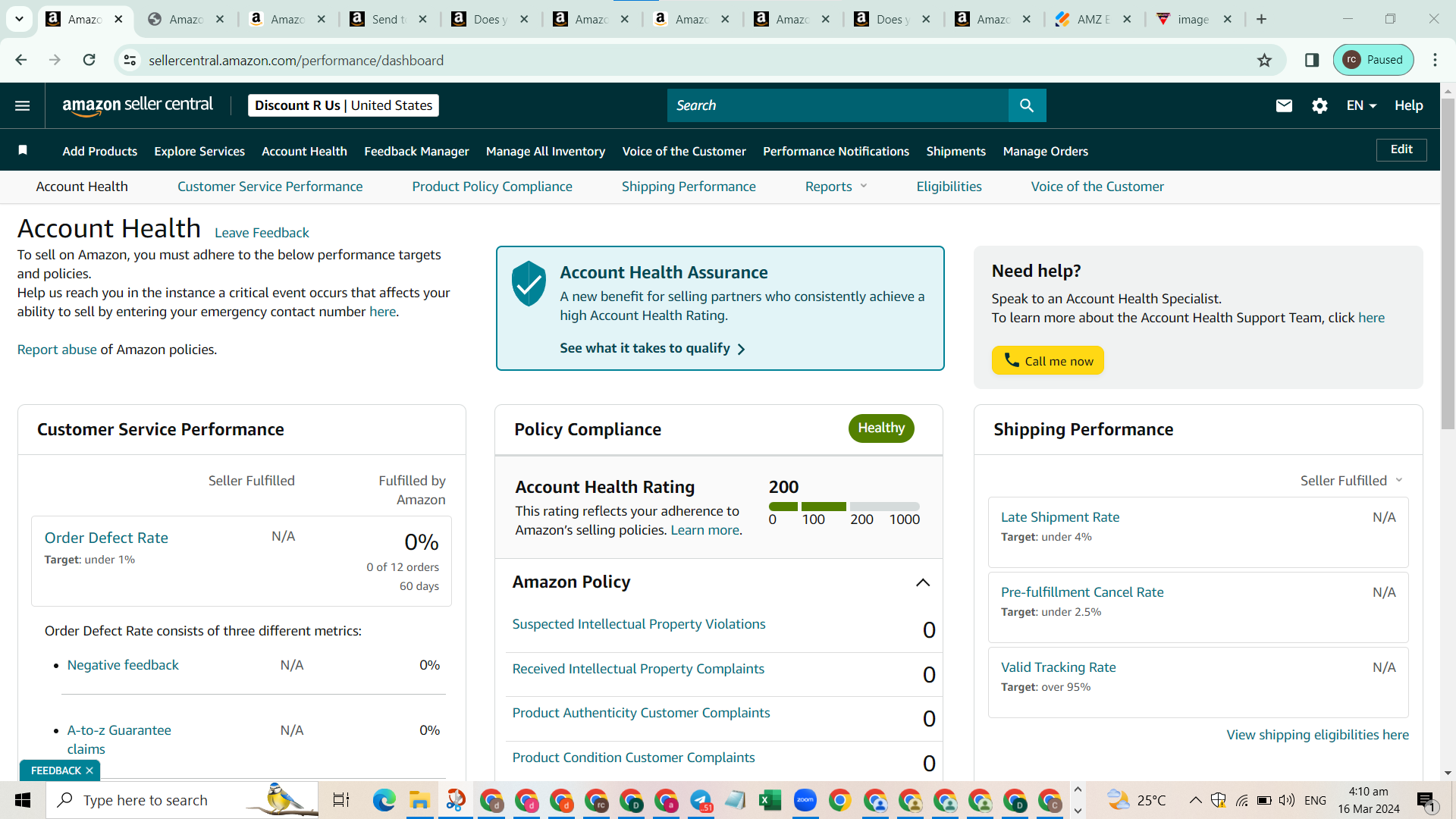Screen dimensions: 1456x819
Task: Expand the Reports dropdown menu
Action: tap(836, 187)
